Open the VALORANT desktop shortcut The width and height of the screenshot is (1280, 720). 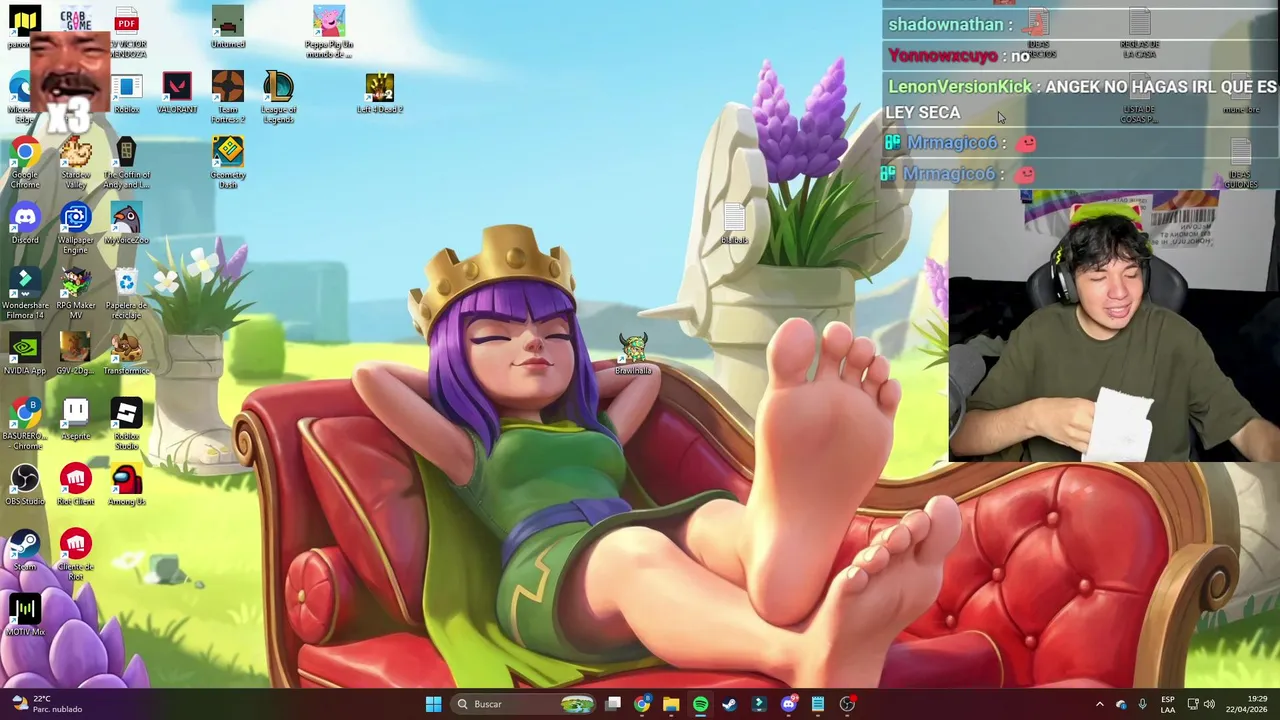(x=177, y=94)
